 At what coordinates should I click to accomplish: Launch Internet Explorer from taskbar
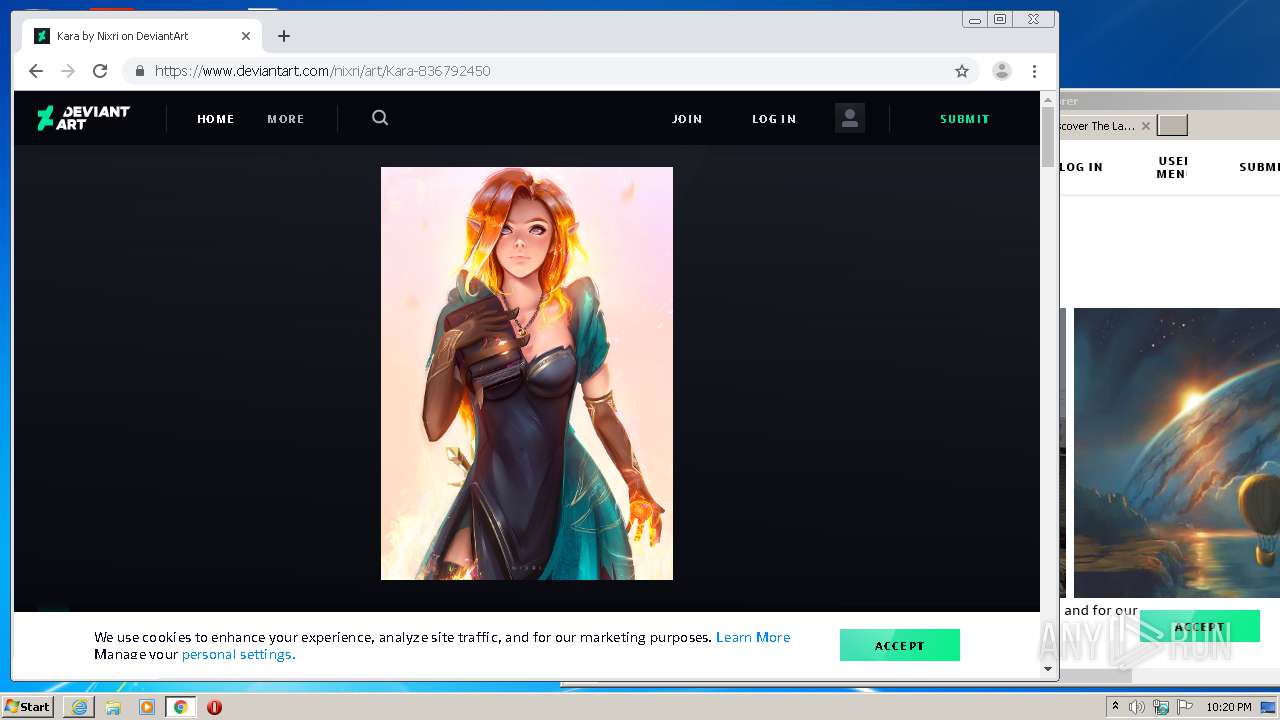(x=79, y=707)
